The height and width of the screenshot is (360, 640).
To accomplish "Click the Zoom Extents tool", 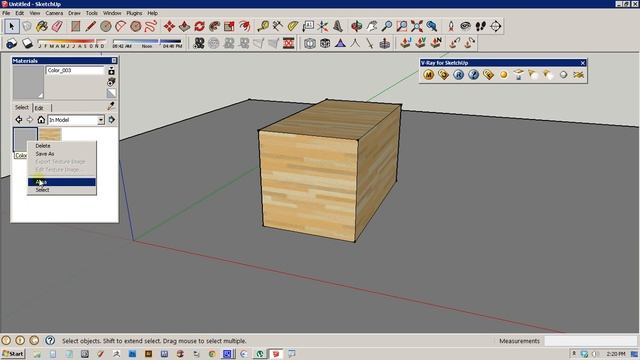I will pyautogui.click(x=417, y=27).
